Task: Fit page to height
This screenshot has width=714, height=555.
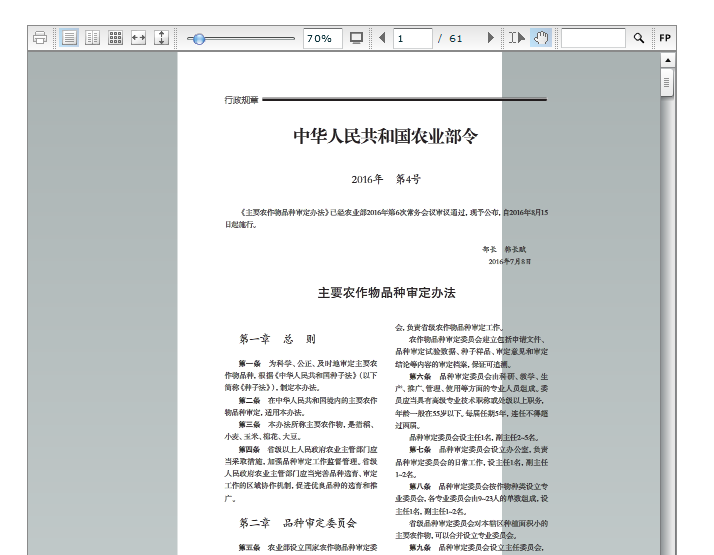Action: point(161,38)
